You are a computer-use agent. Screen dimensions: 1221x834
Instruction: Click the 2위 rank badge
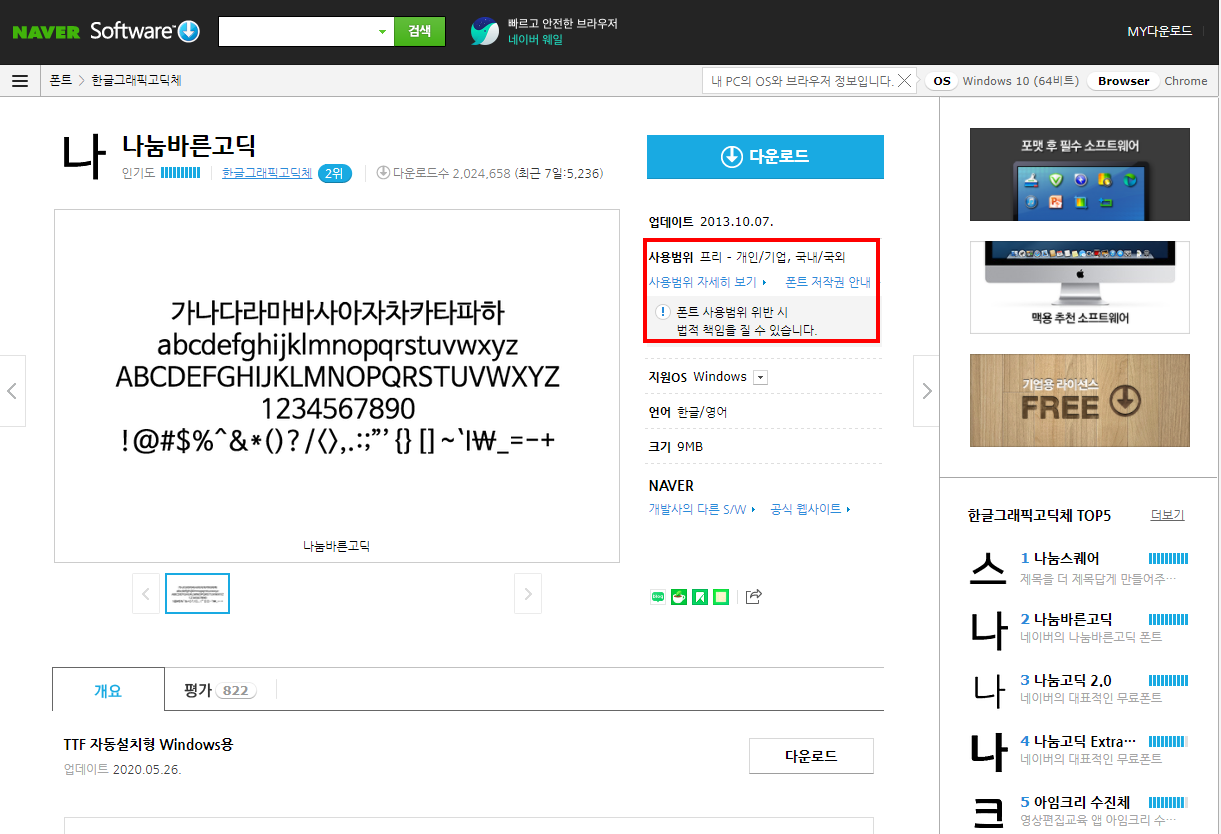coord(335,173)
